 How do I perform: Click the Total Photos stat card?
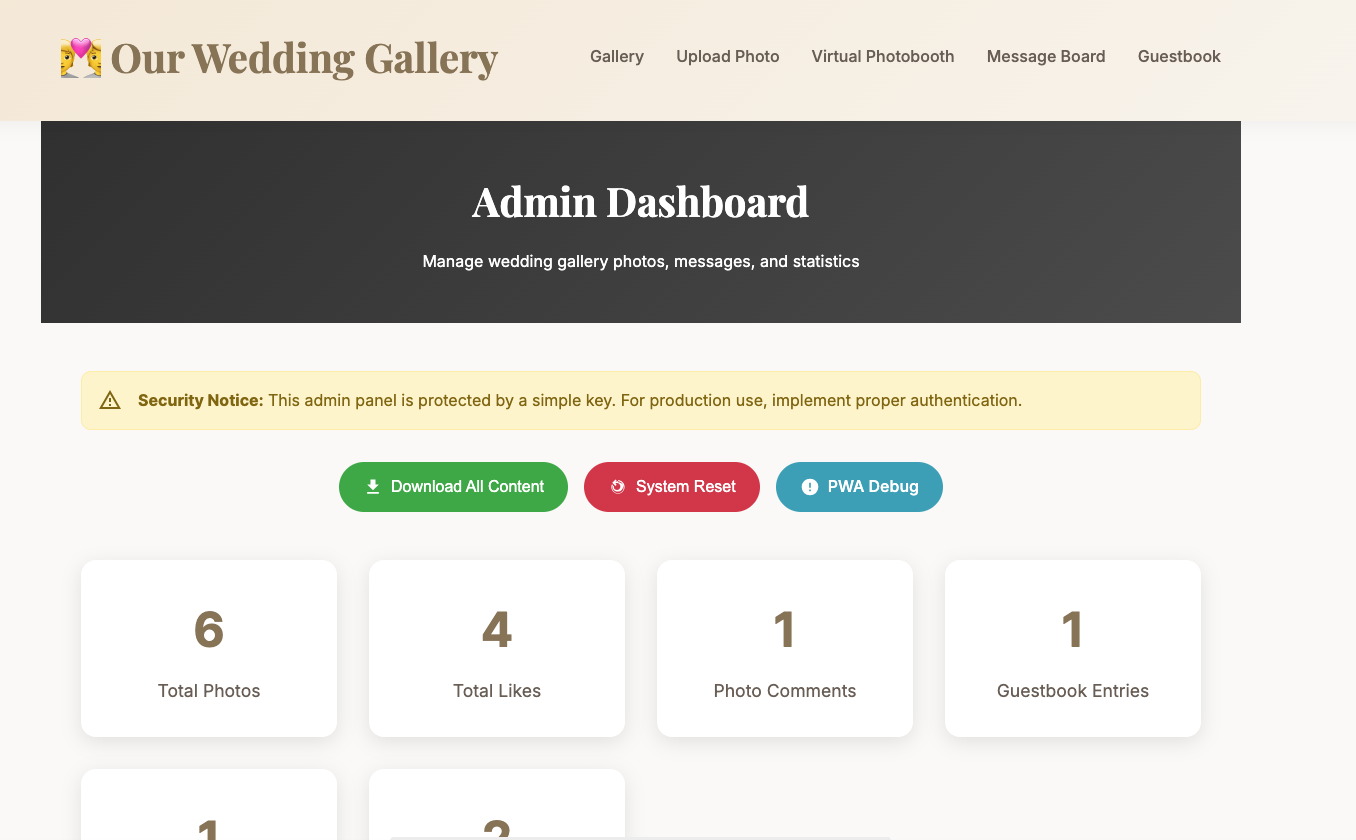coord(208,648)
